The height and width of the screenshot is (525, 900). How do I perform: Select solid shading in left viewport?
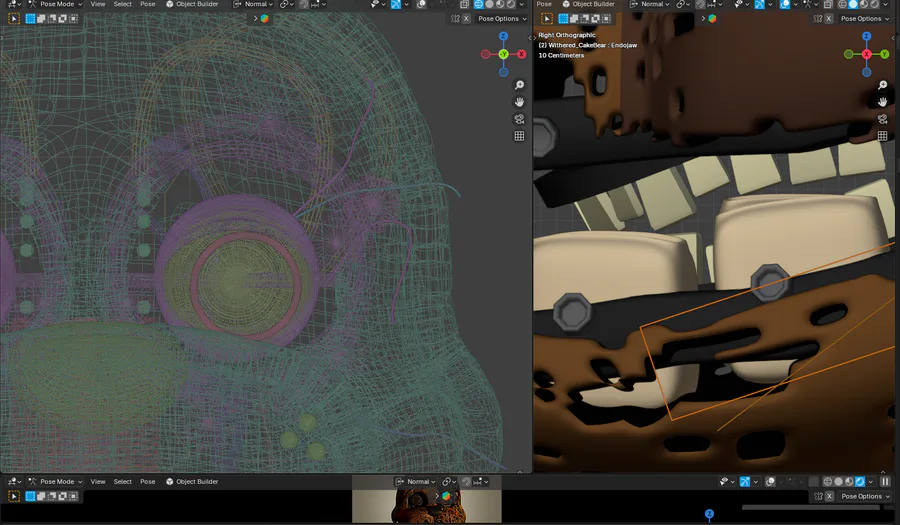point(490,4)
